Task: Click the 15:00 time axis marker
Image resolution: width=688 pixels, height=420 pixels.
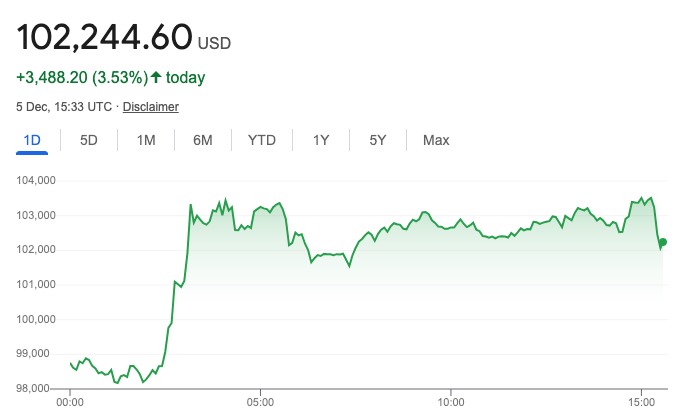Action: pyautogui.click(x=640, y=402)
